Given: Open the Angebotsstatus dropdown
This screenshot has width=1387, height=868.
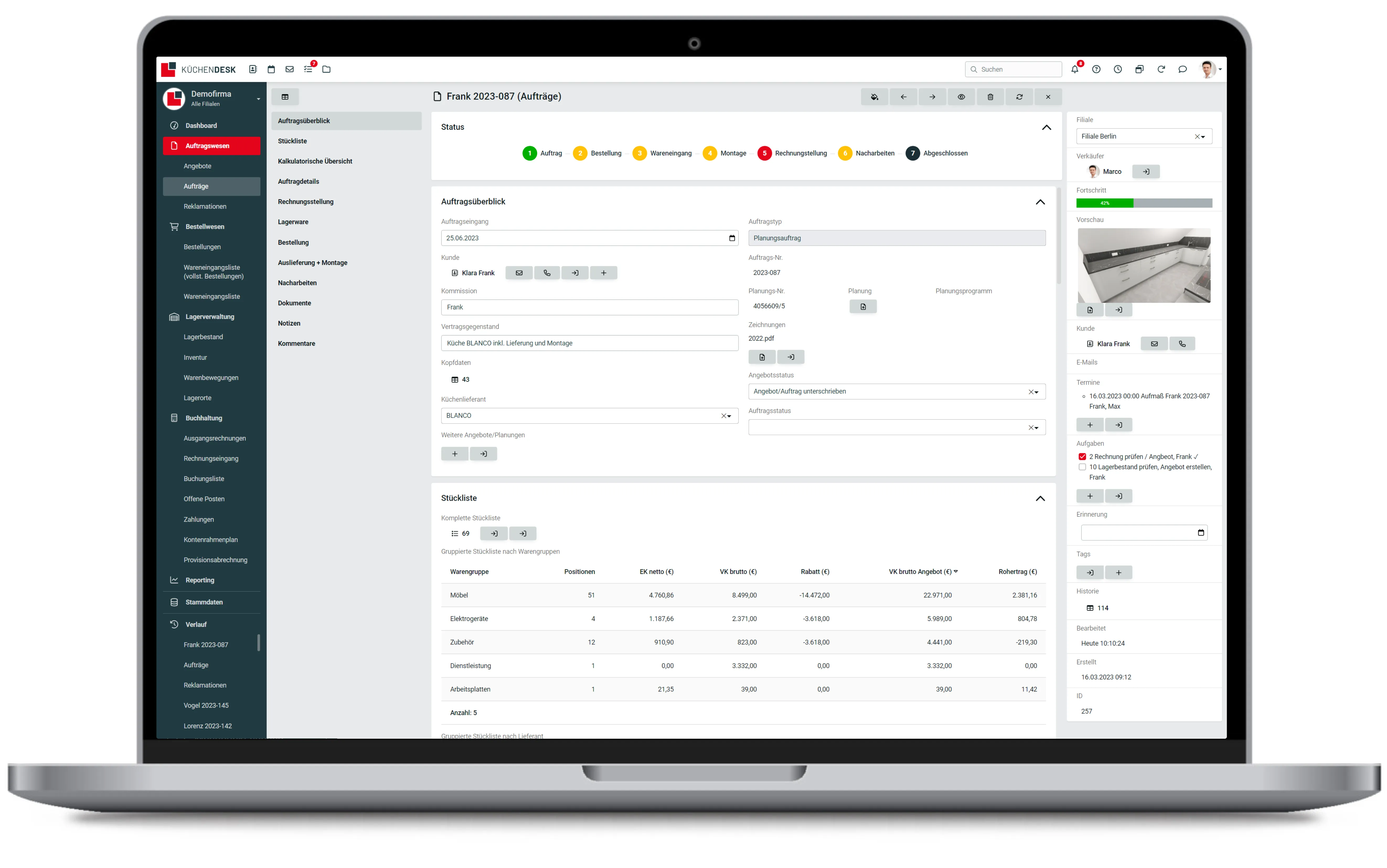Looking at the screenshot, I should (897, 391).
